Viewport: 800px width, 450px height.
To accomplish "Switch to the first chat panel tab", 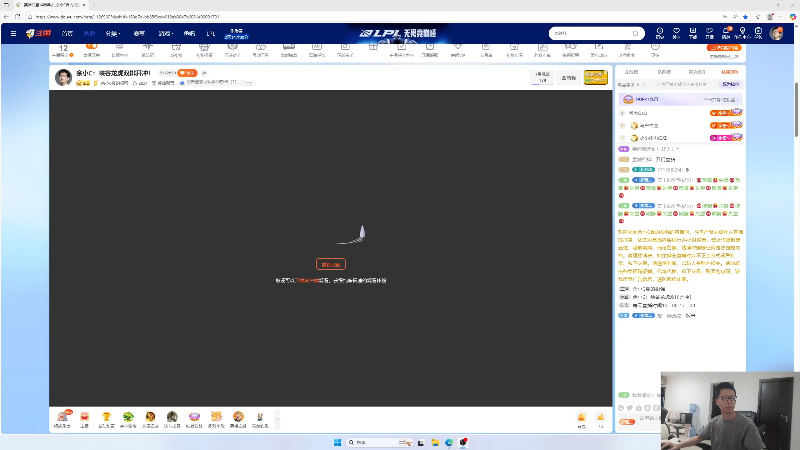I will click(631, 72).
